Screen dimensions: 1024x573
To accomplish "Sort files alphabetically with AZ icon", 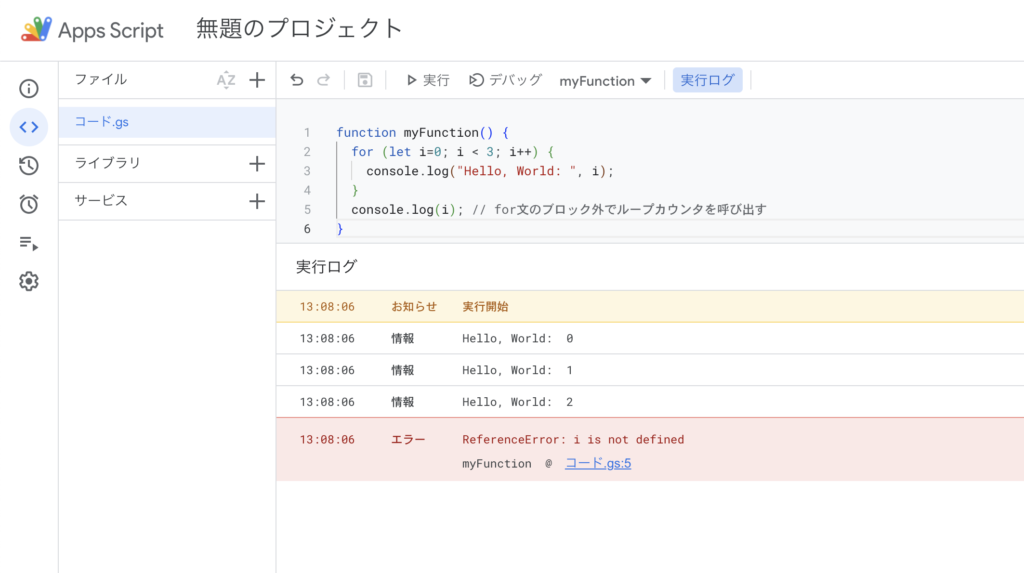I will (226, 80).
